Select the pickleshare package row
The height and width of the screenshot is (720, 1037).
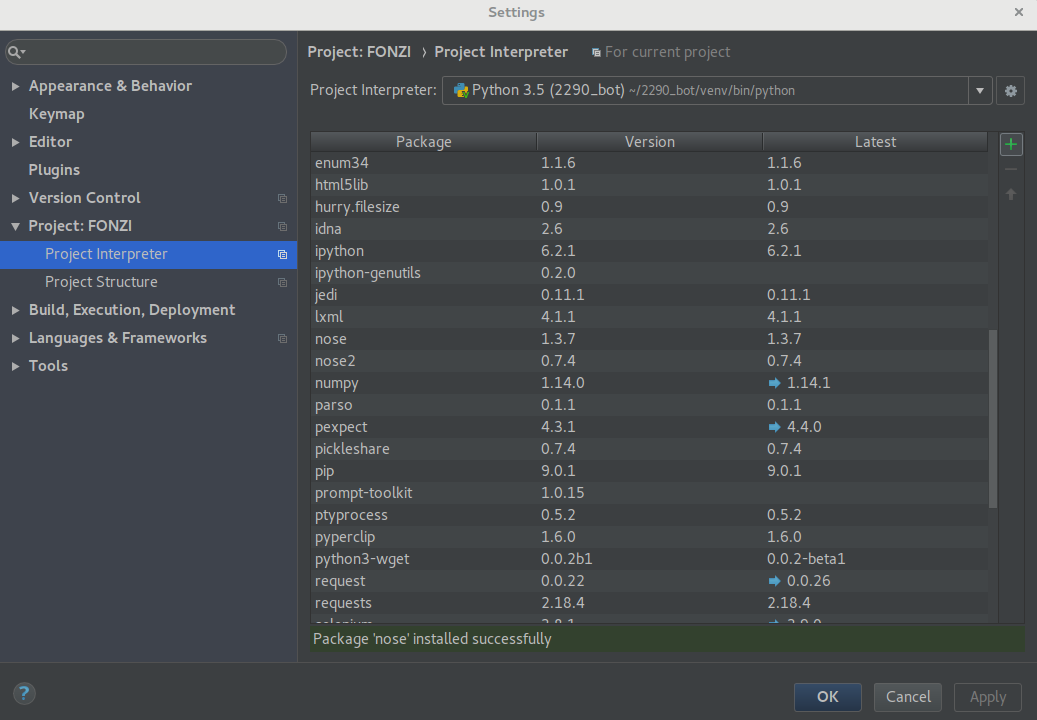click(x=649, y=449)
